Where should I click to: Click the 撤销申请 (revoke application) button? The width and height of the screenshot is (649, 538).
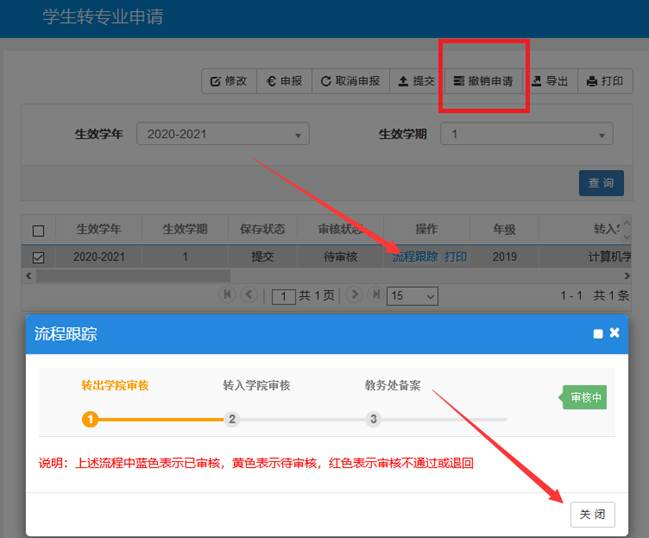[x=483, y=81]
